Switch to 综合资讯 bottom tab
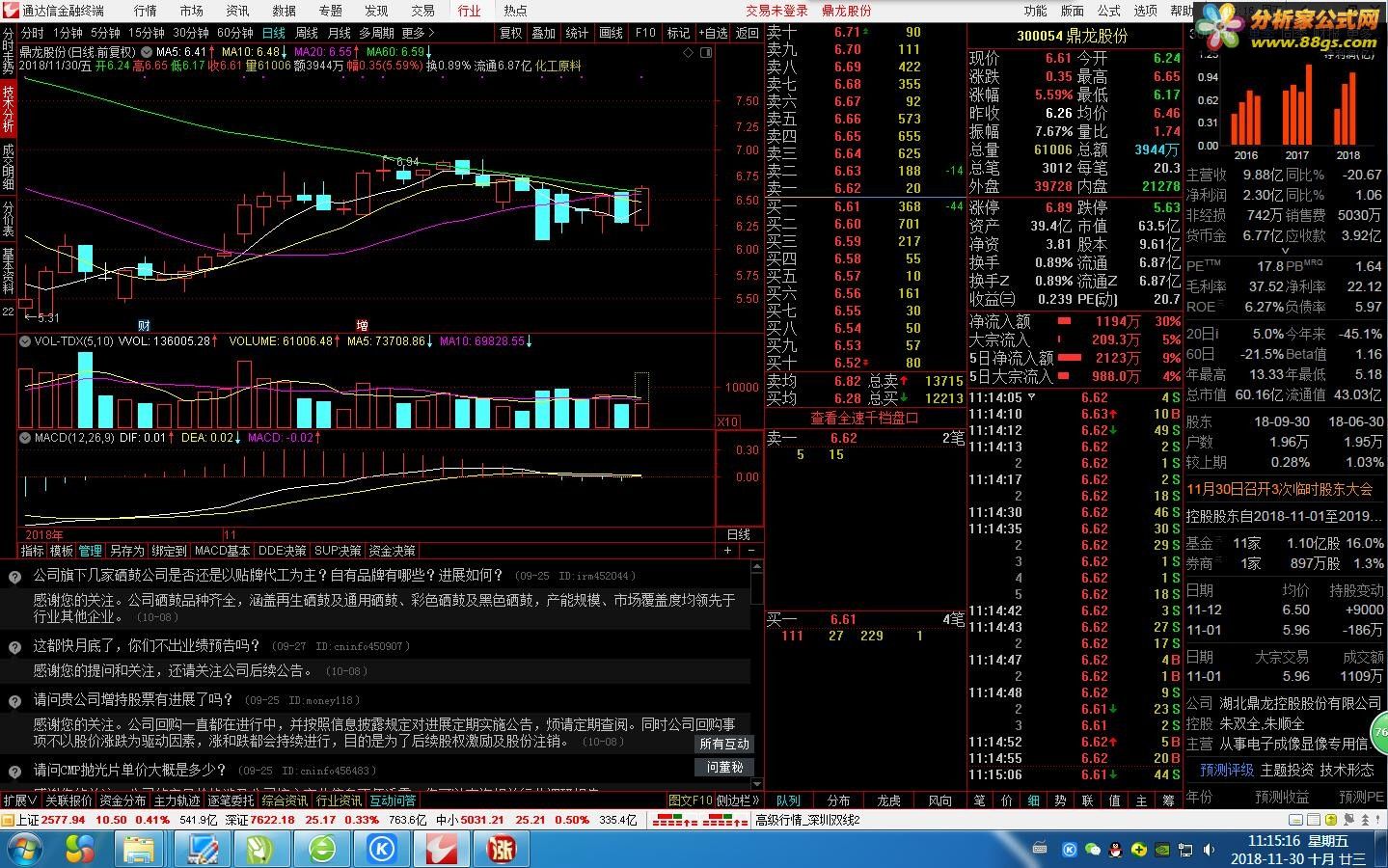Viewport: 1388px width, 868px height. pos(285,800)
